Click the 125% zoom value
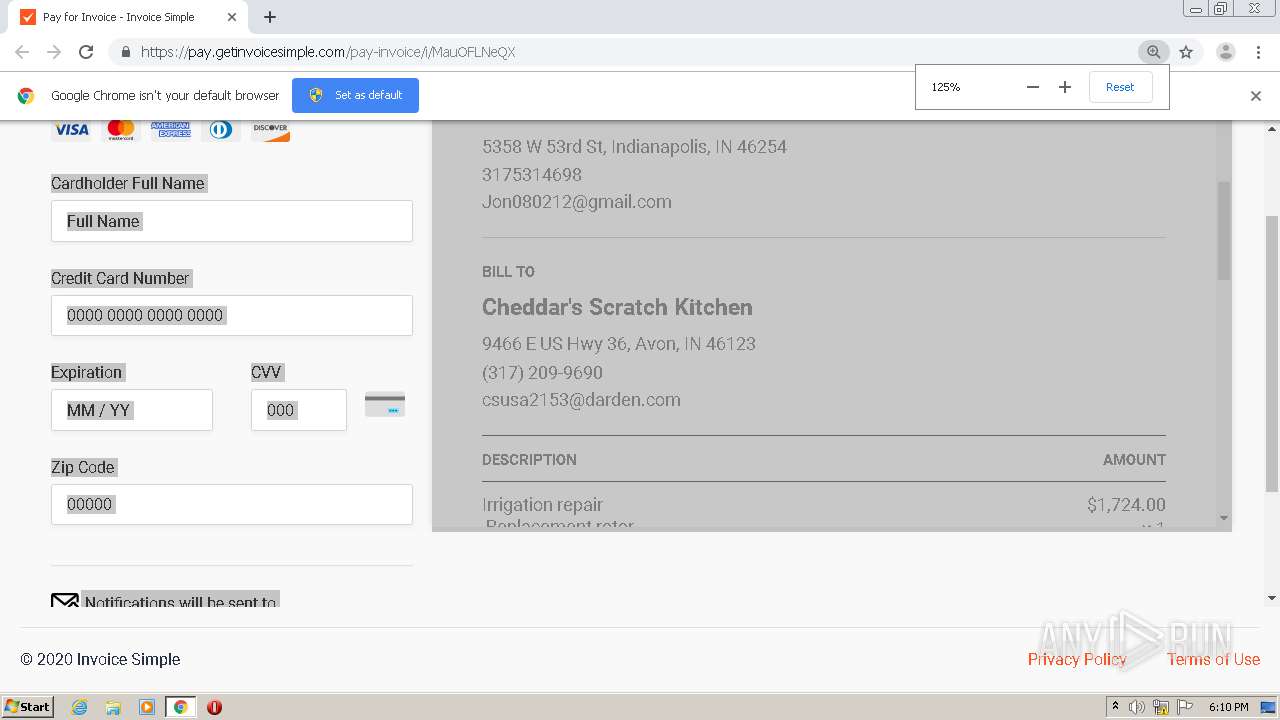The image size is (1280, 720). (x=946, y=87)
